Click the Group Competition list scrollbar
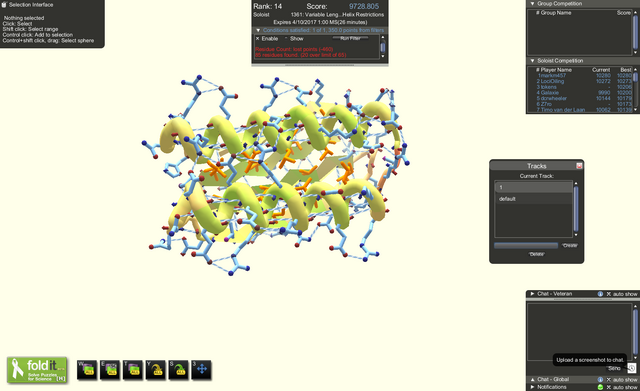This screenshot has height=391, width=640. (635, 32)
